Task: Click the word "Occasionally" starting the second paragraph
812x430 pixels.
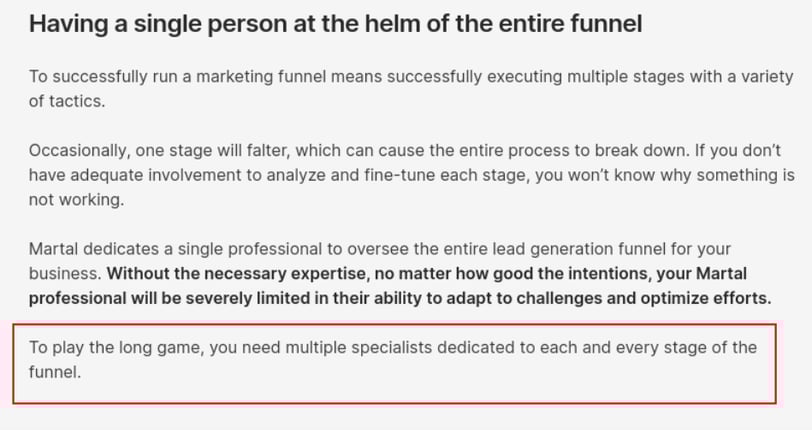Action: pos(77,151)
